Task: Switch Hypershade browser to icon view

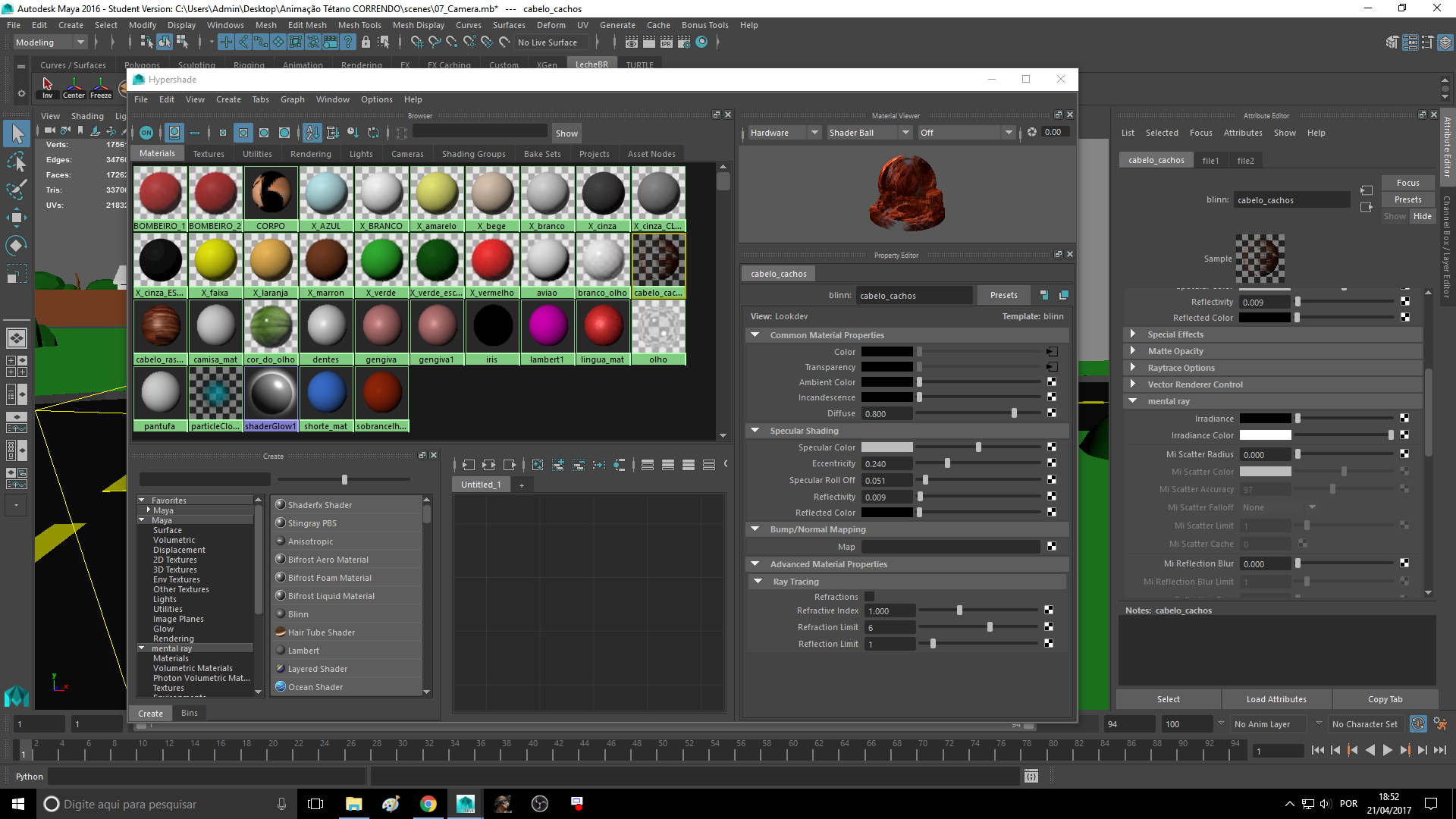Action: [x=174, y=133]
